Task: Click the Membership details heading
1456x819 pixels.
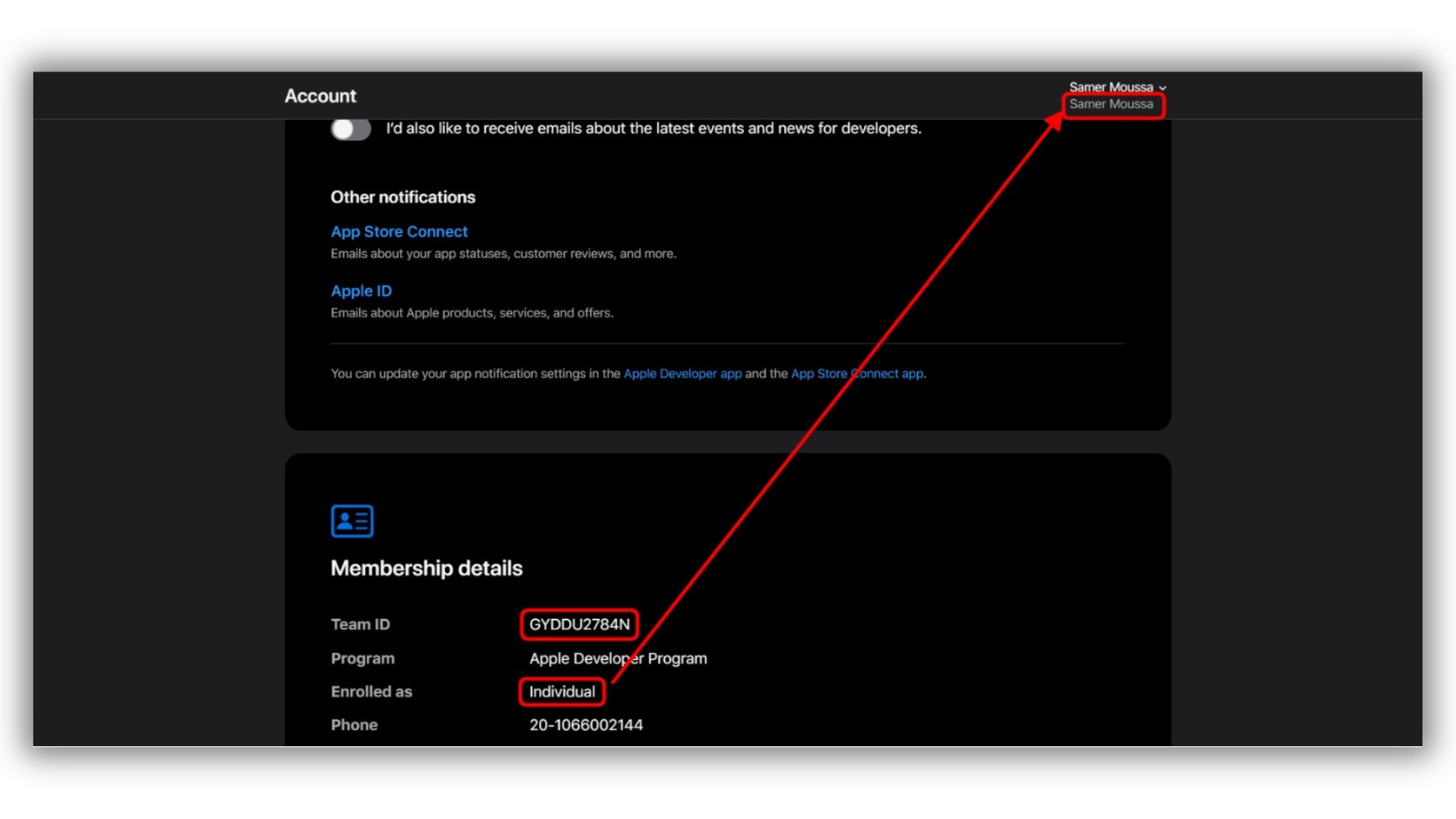Action: click(x=426, y=569)
